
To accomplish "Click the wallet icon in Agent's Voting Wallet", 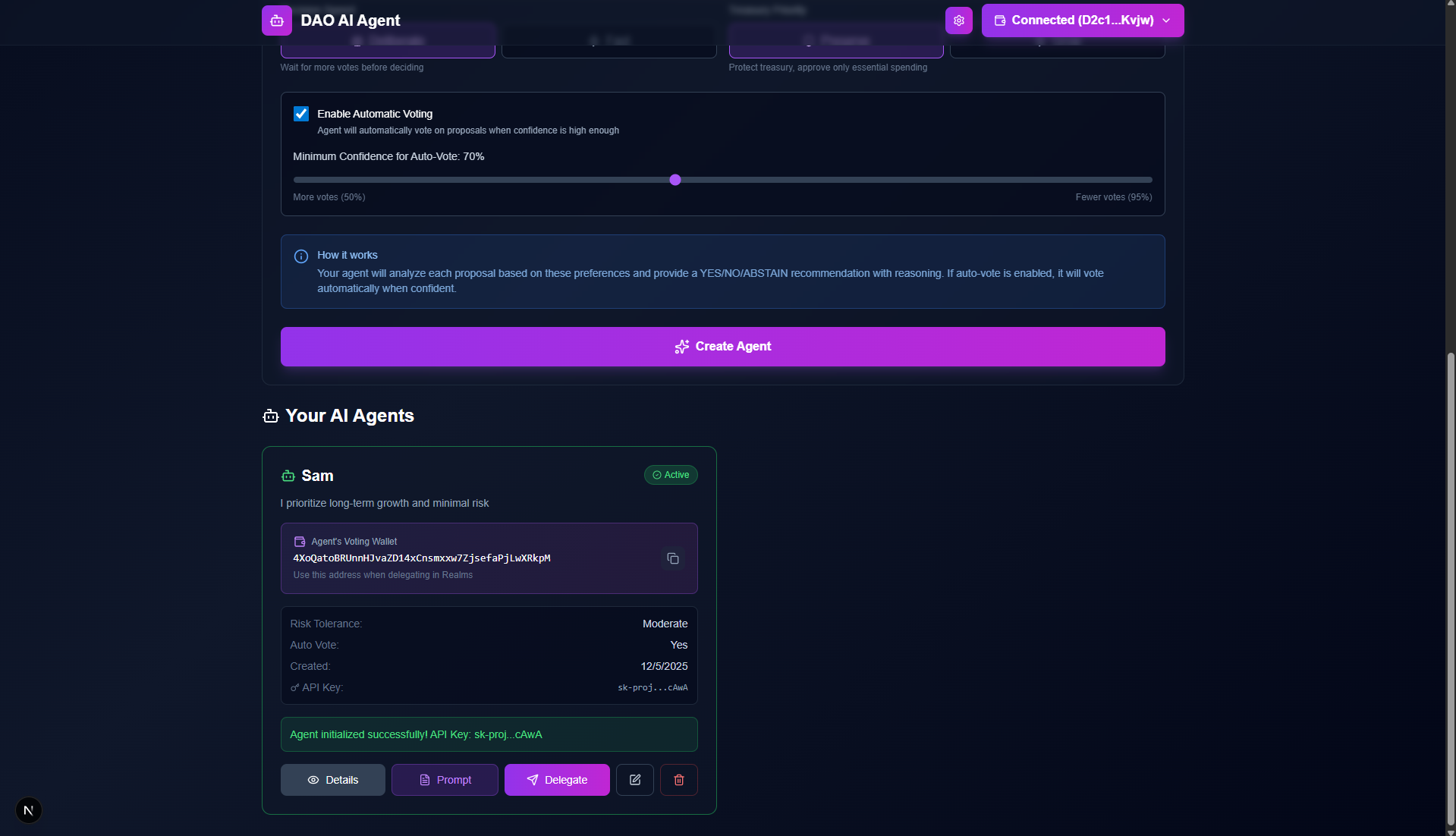I will click(298, 542).
